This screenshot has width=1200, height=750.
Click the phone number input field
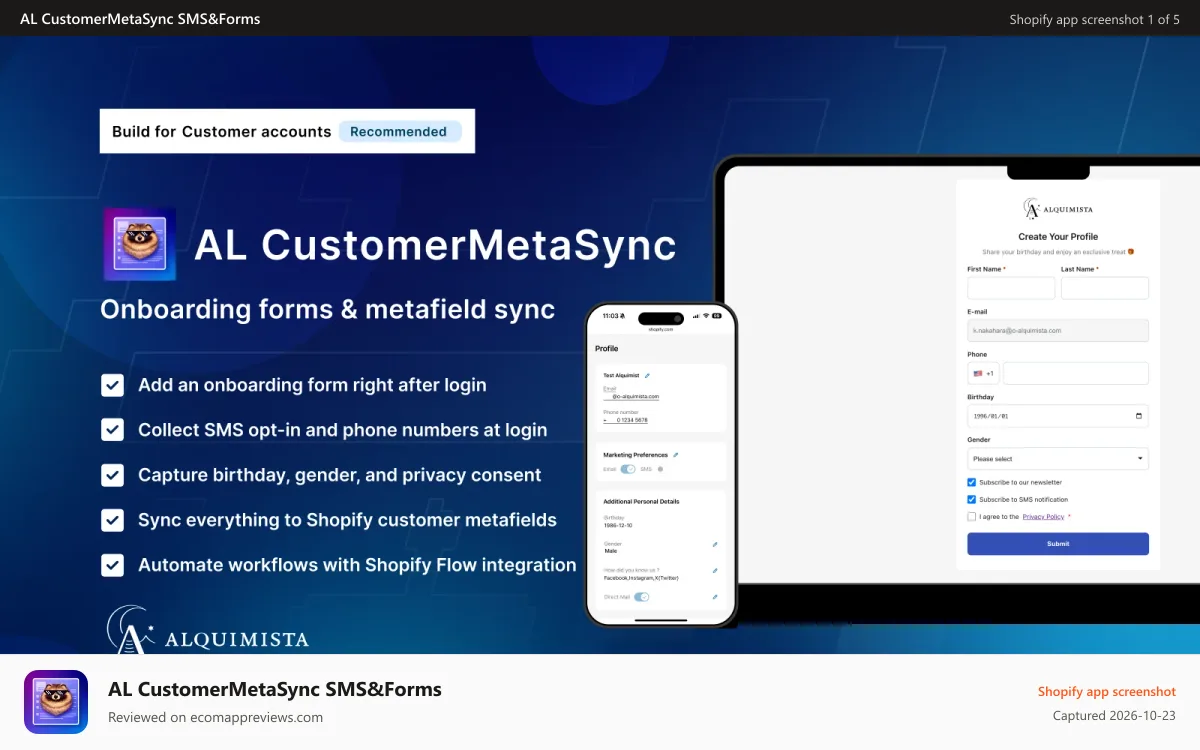[1076, 373]
